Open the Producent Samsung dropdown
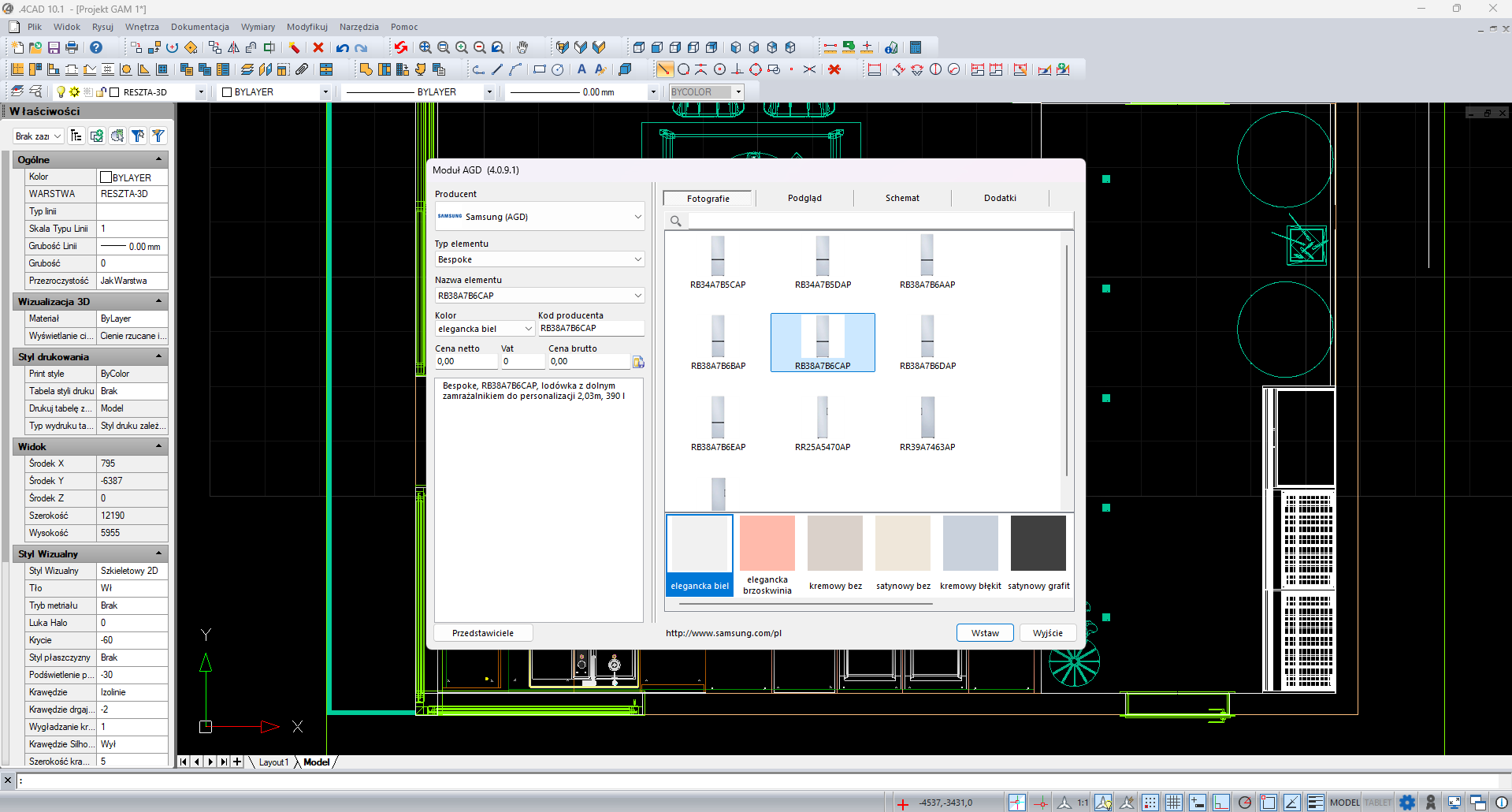 (540, 217)
